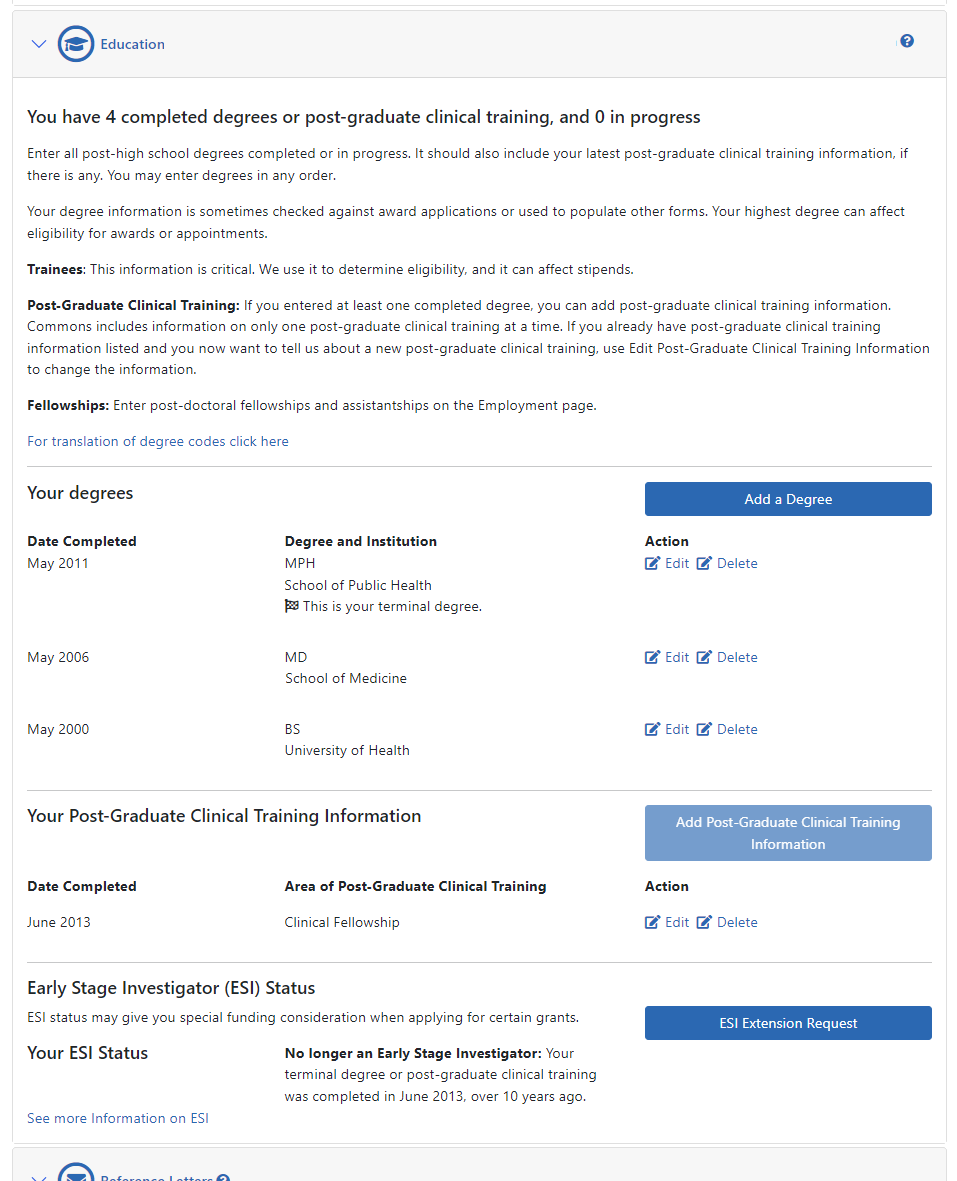The image size is (957, 1181).
Task: Click Edit icon for the MD degree
Action: (653, 658)
